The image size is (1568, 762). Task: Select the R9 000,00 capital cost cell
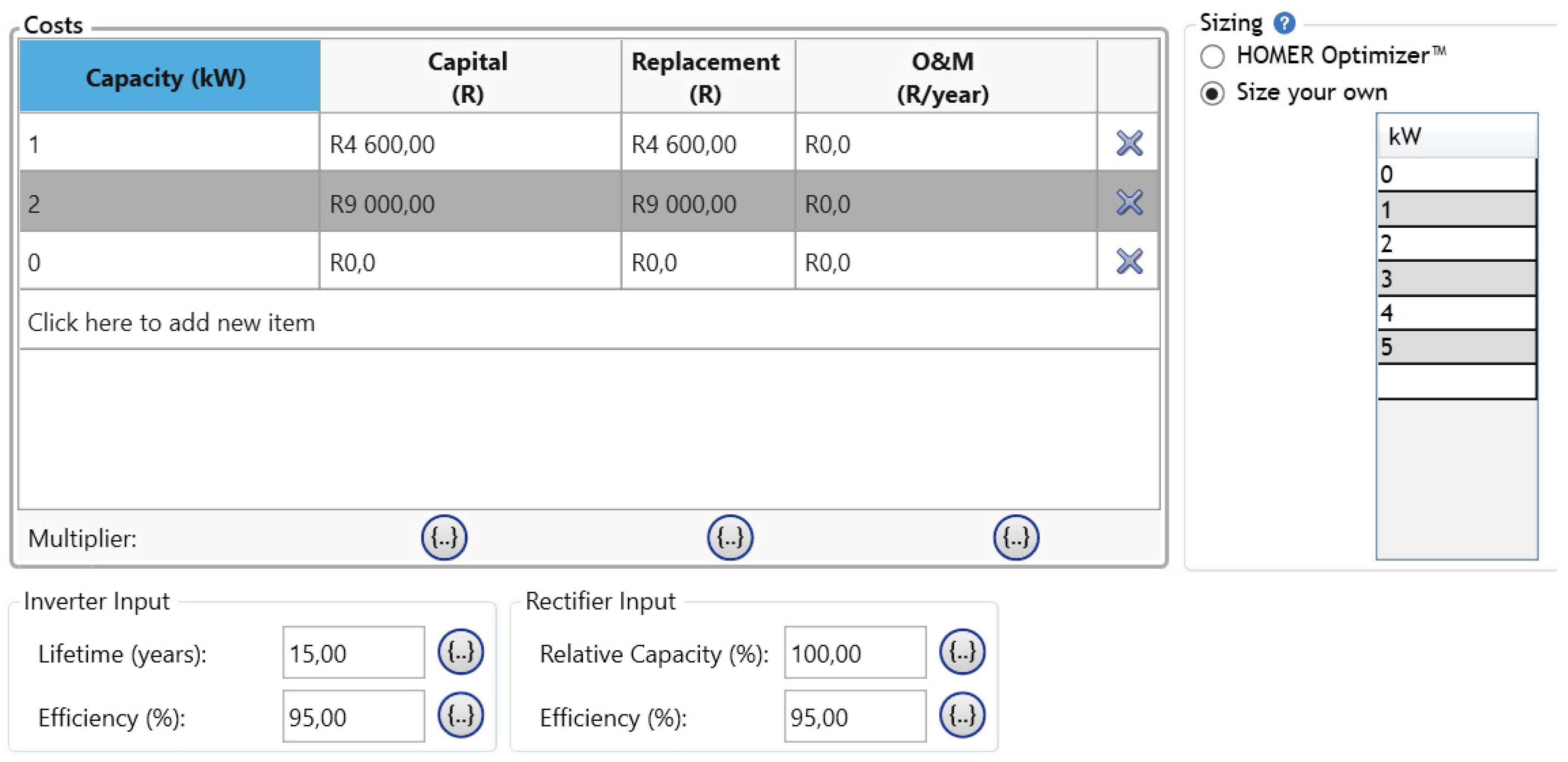point(469,203)
